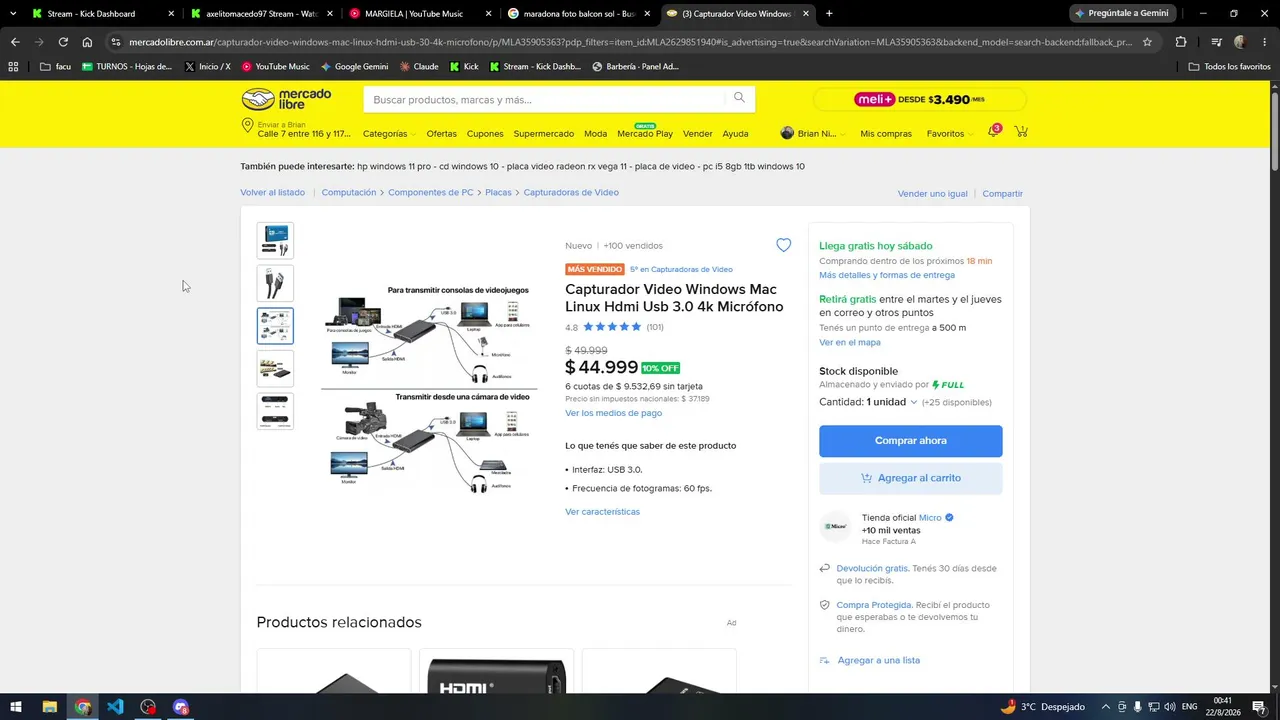Open the YouTube Music bookmark
Image resolution: width=1280 pixels, height=720 pixels.
(275, 67)
